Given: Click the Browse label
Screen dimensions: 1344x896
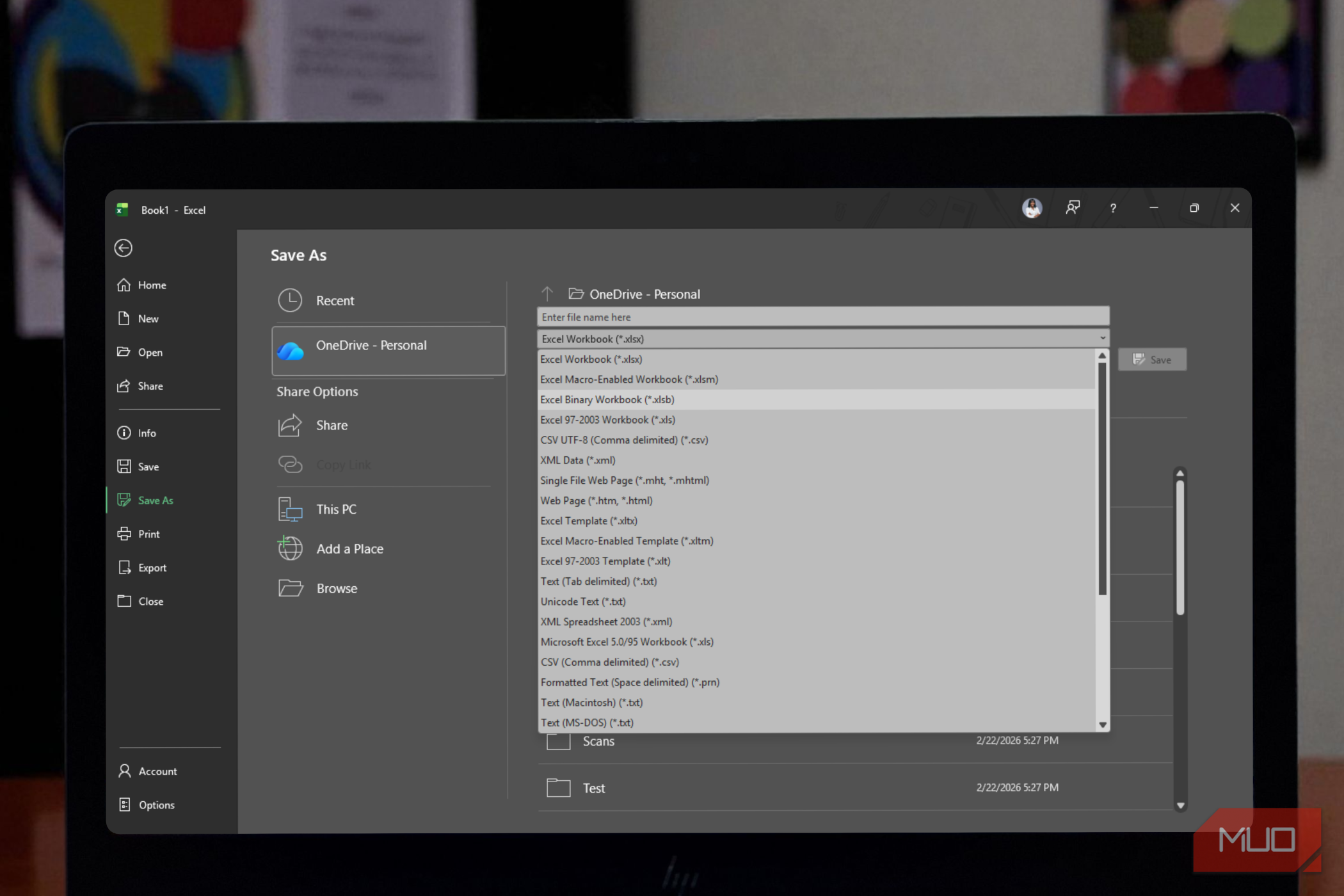Looking at the screenshot, I should pos(337,589).
